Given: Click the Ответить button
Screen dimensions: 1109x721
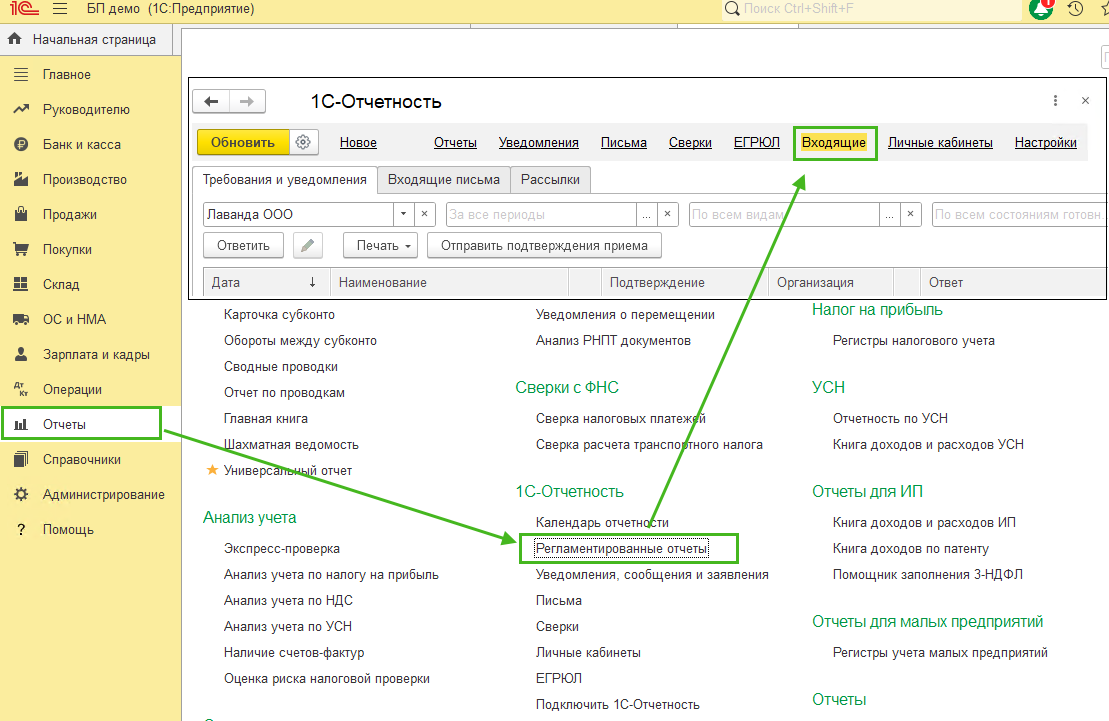Looking at the screenshot, I should [243, 246].
